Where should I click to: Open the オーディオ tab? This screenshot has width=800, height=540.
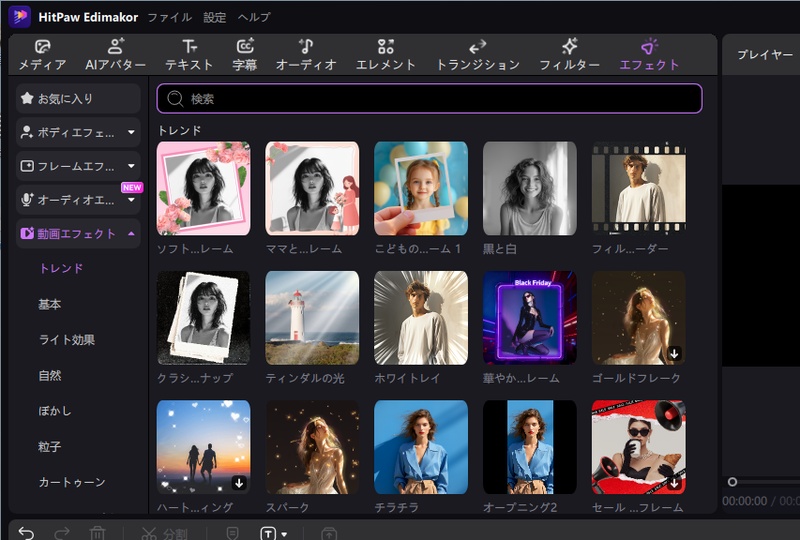pyautogui.click(x=306, y=55)
